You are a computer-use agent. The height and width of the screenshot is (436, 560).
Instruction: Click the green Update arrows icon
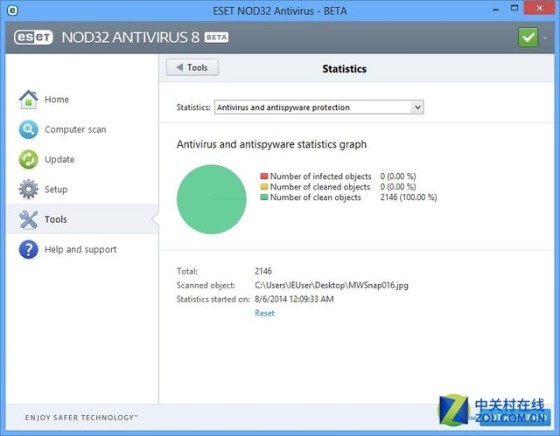click(29, 159)
